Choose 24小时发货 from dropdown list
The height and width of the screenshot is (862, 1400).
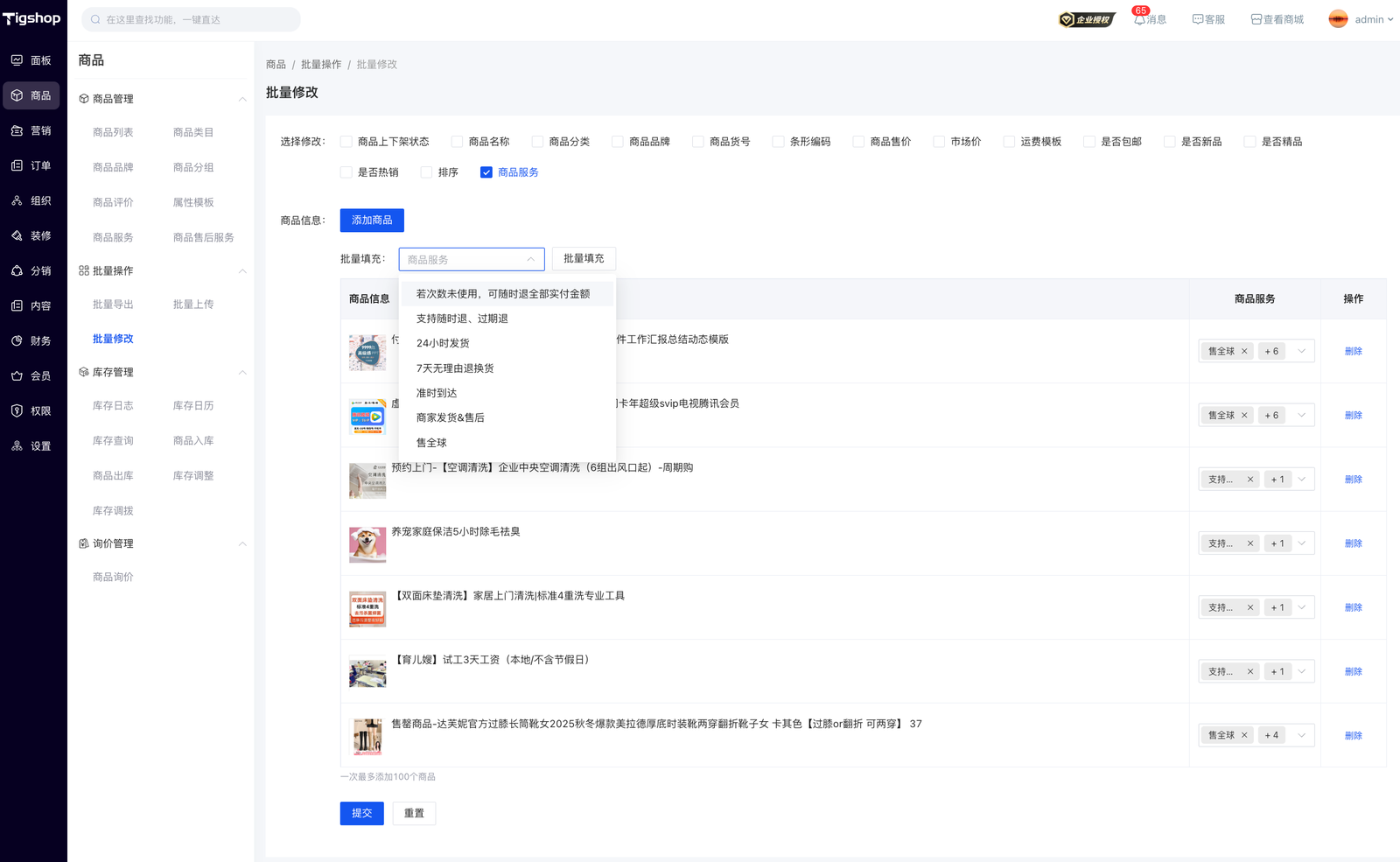(x=443, y=343)
